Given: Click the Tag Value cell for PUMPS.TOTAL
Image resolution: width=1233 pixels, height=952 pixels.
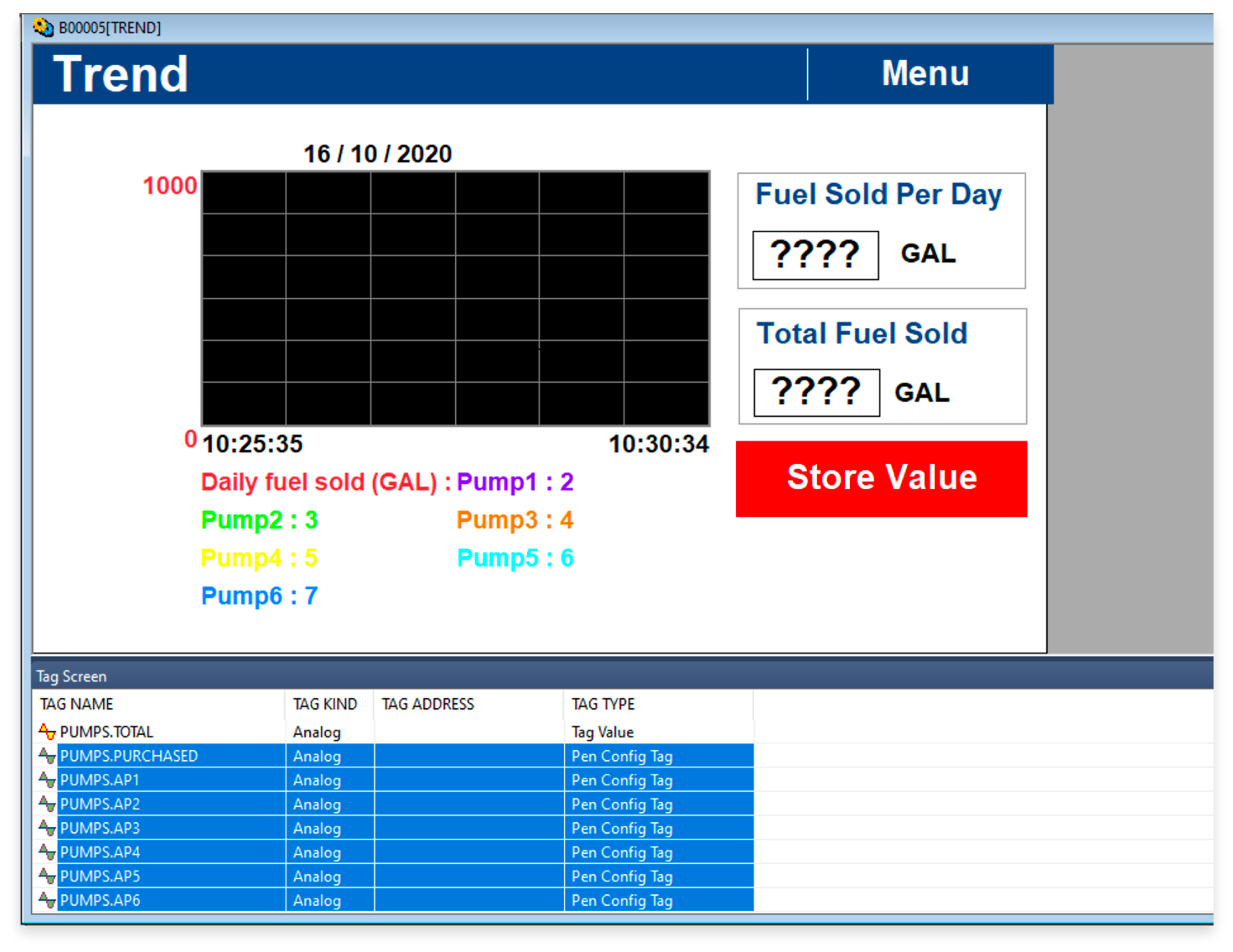Looking at the screenshot, I should [x=658, y=732].
